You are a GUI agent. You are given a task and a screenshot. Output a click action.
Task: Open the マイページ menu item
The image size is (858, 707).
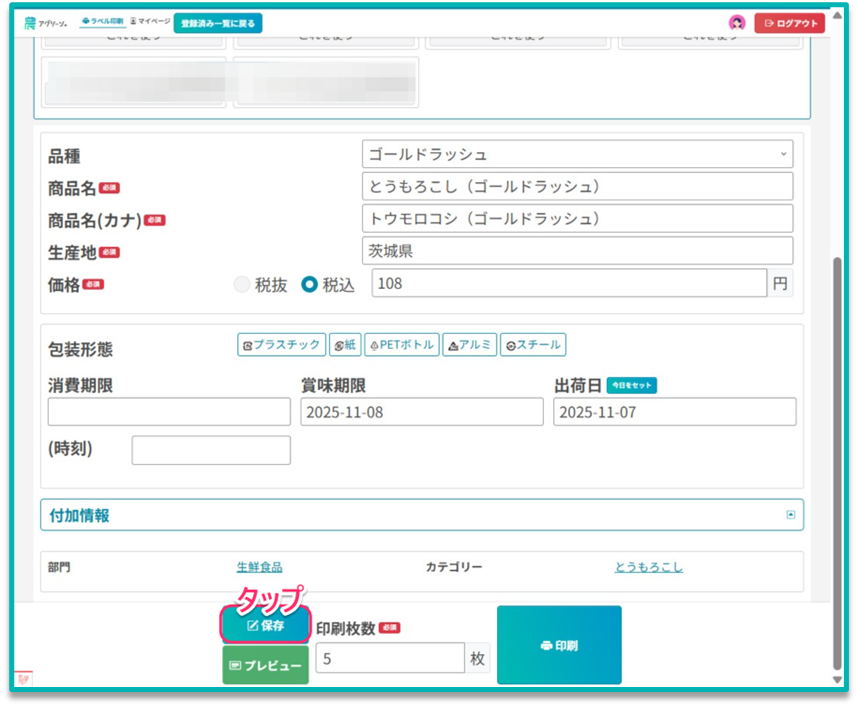pos(151,21)
